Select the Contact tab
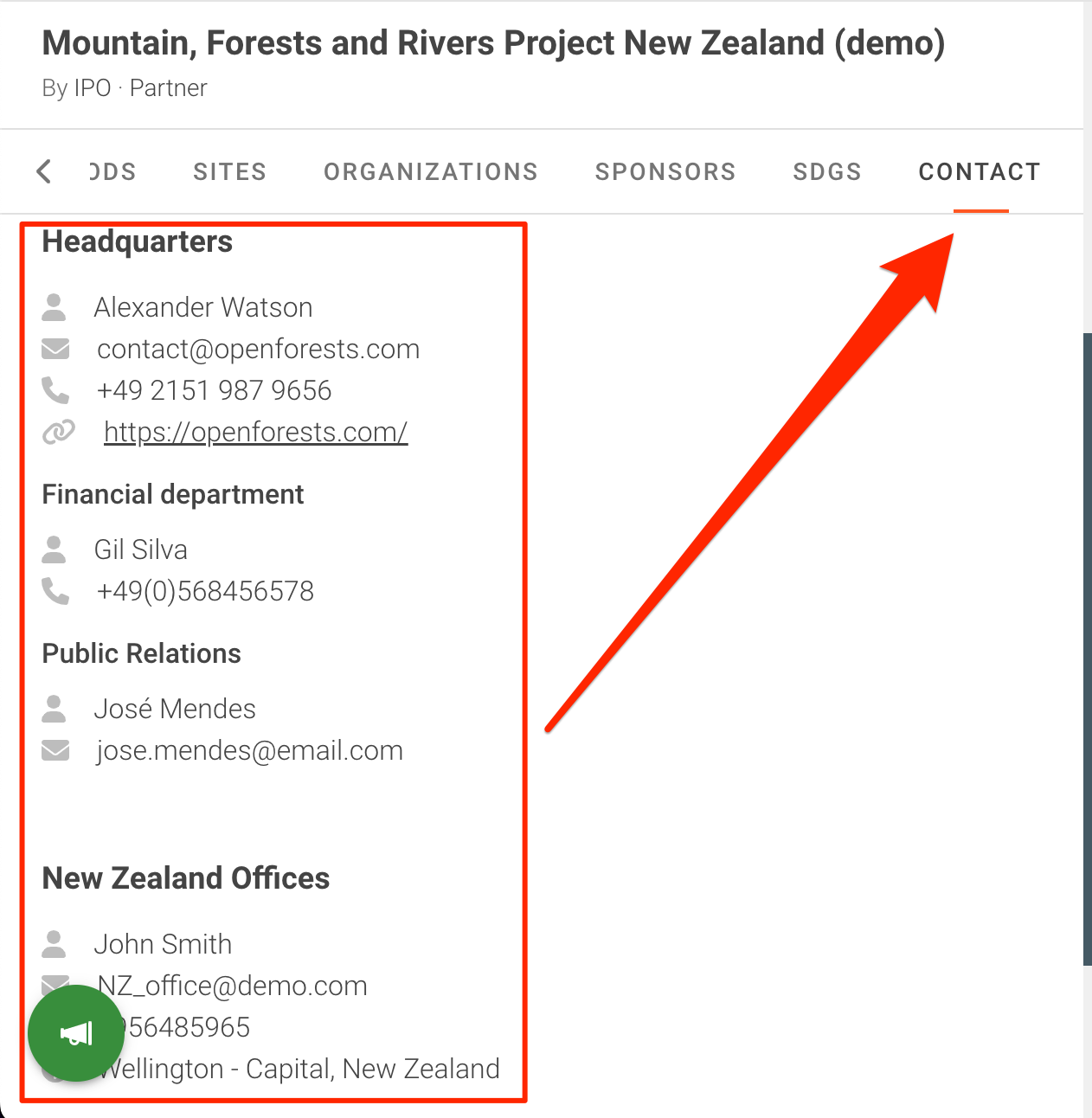This screenshot has height=1118, width=1092. [x=980, y=171]
